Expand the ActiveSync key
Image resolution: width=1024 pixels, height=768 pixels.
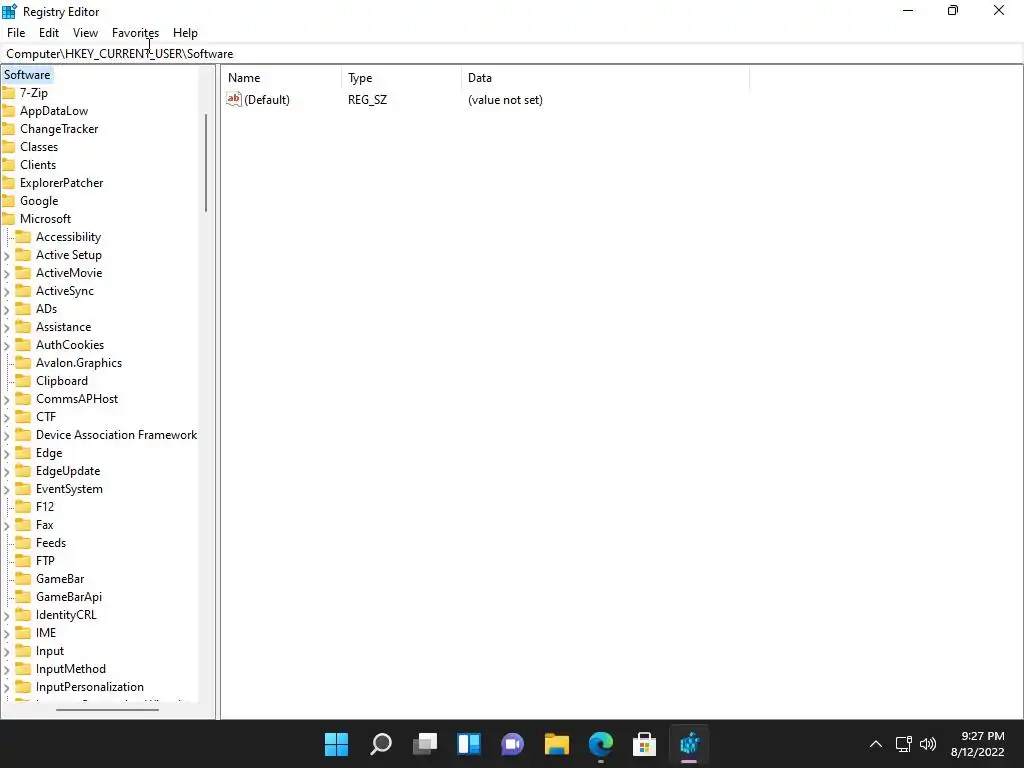(x=7, y=291)
